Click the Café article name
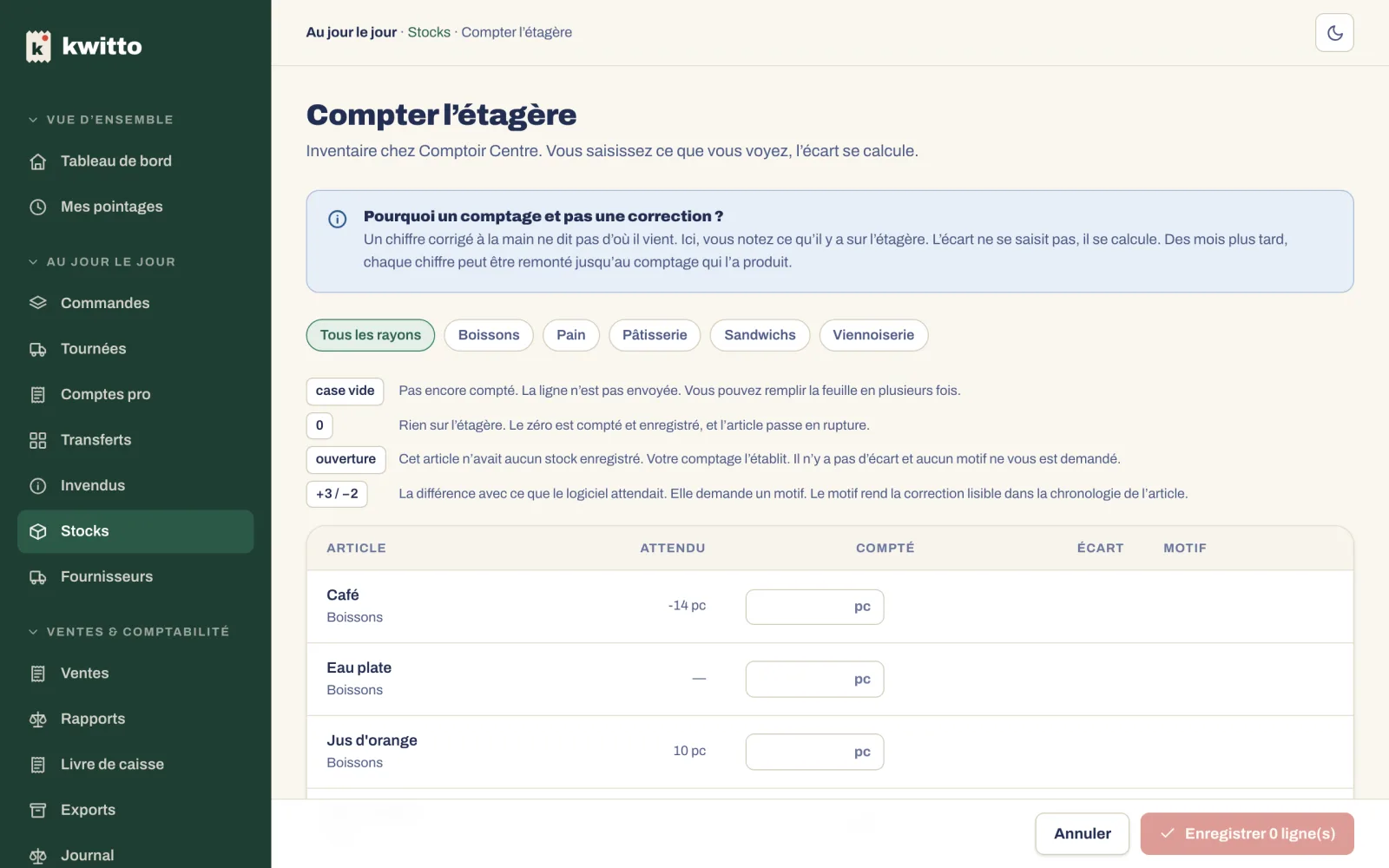The image size is (1389, 868). tap(343, 595)
